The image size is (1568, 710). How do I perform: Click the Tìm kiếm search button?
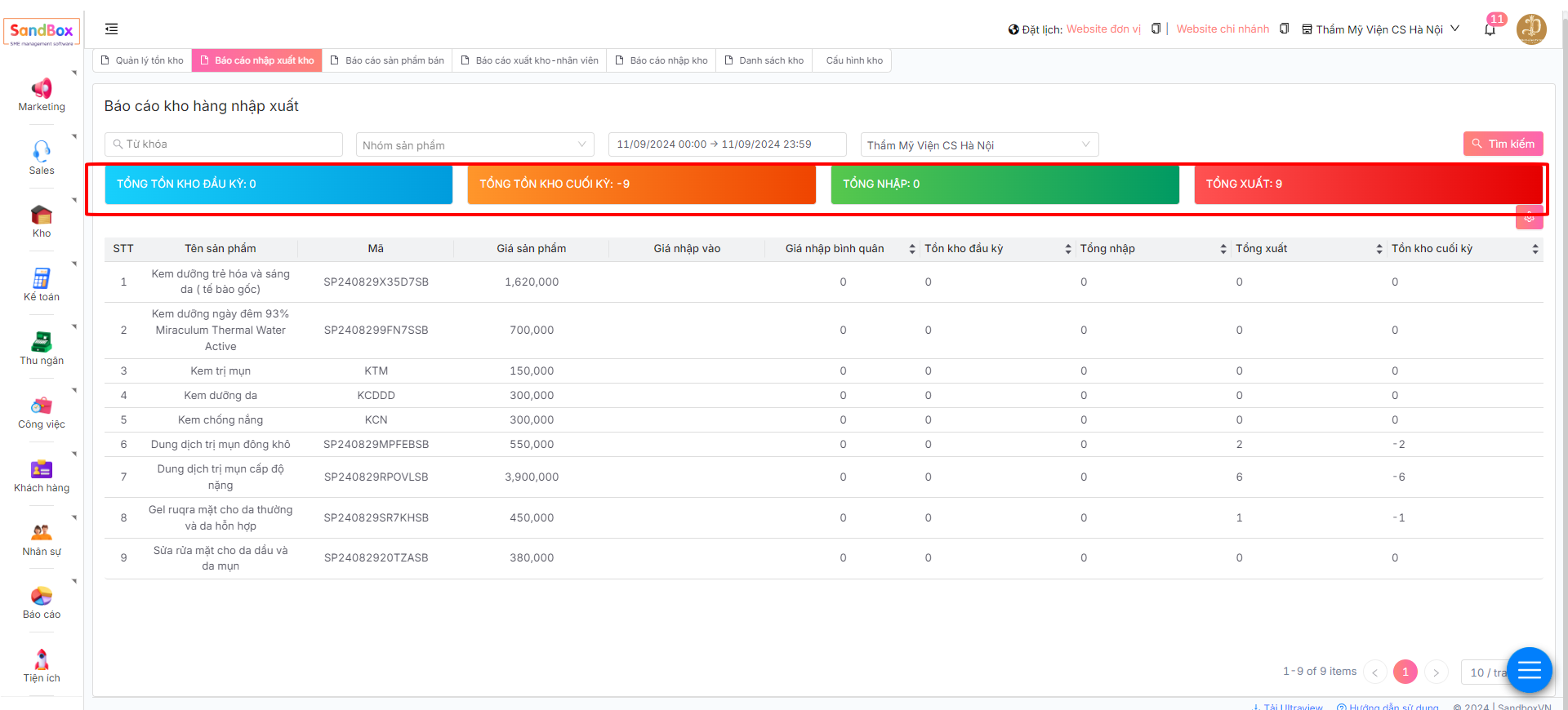[x=1503, y=144]
